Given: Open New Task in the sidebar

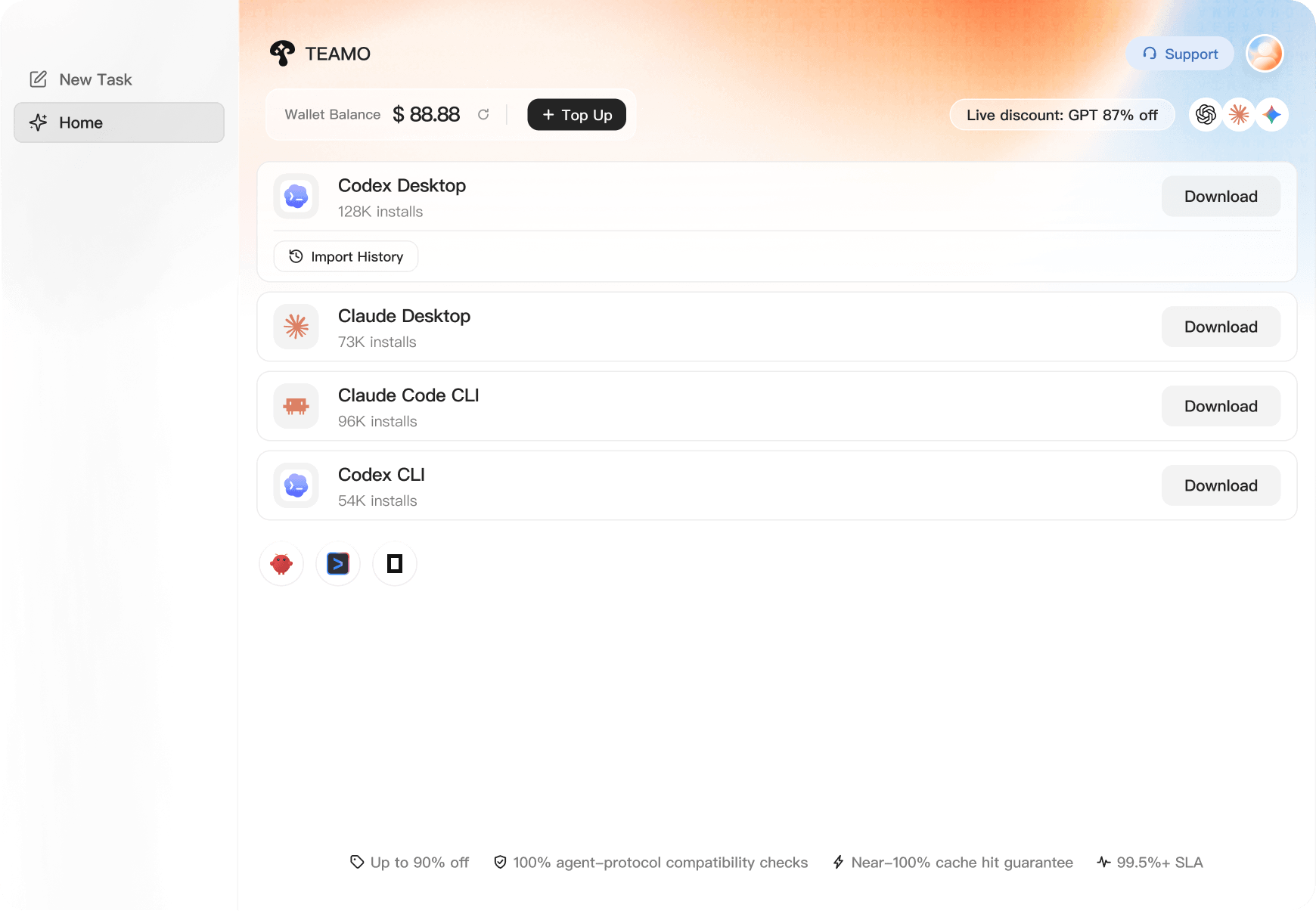Looking at the screenshot, I should tap(119, 79).
